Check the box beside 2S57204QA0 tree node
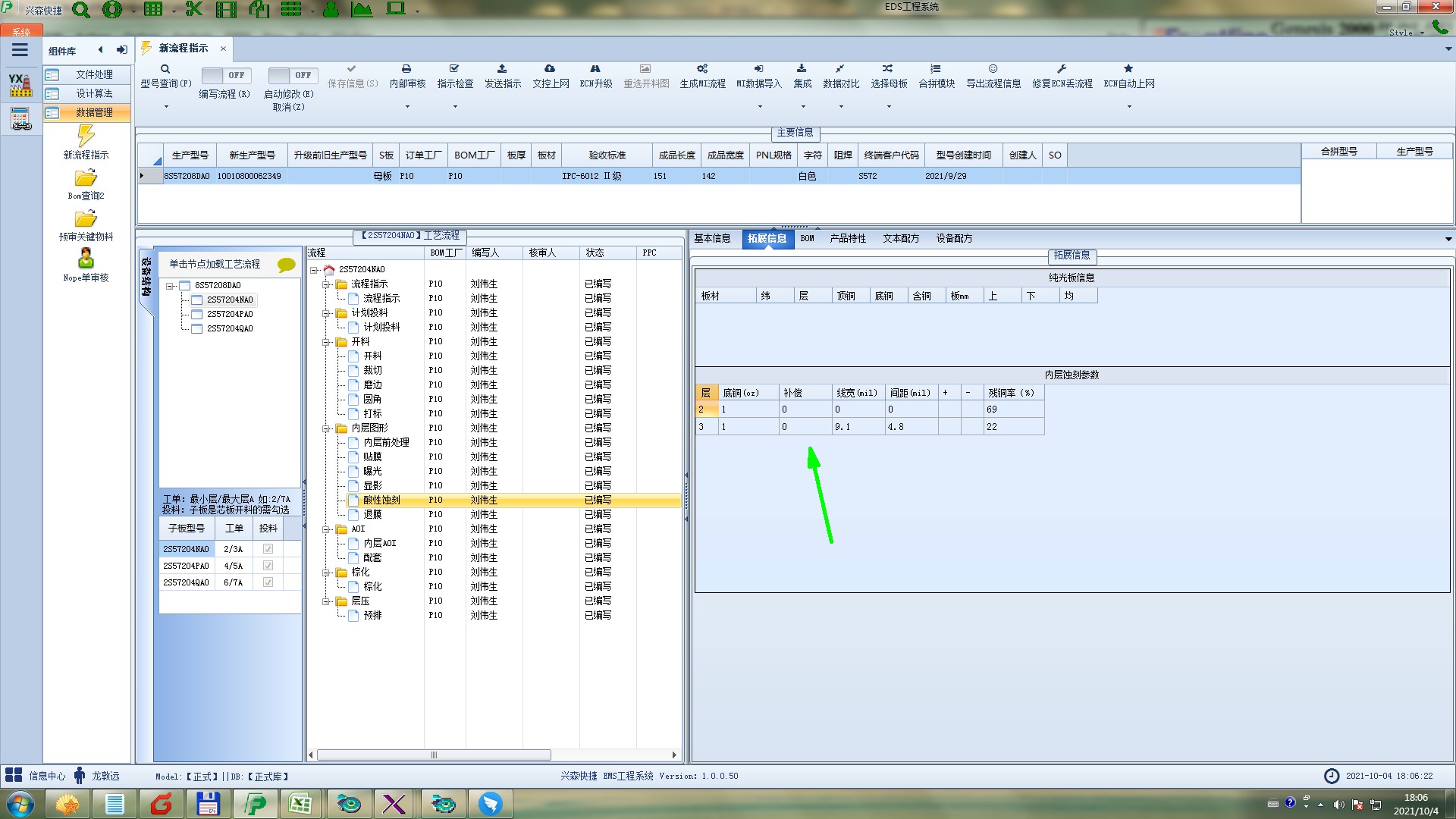This screenshot has height=819, width=1456. point(196,329)
